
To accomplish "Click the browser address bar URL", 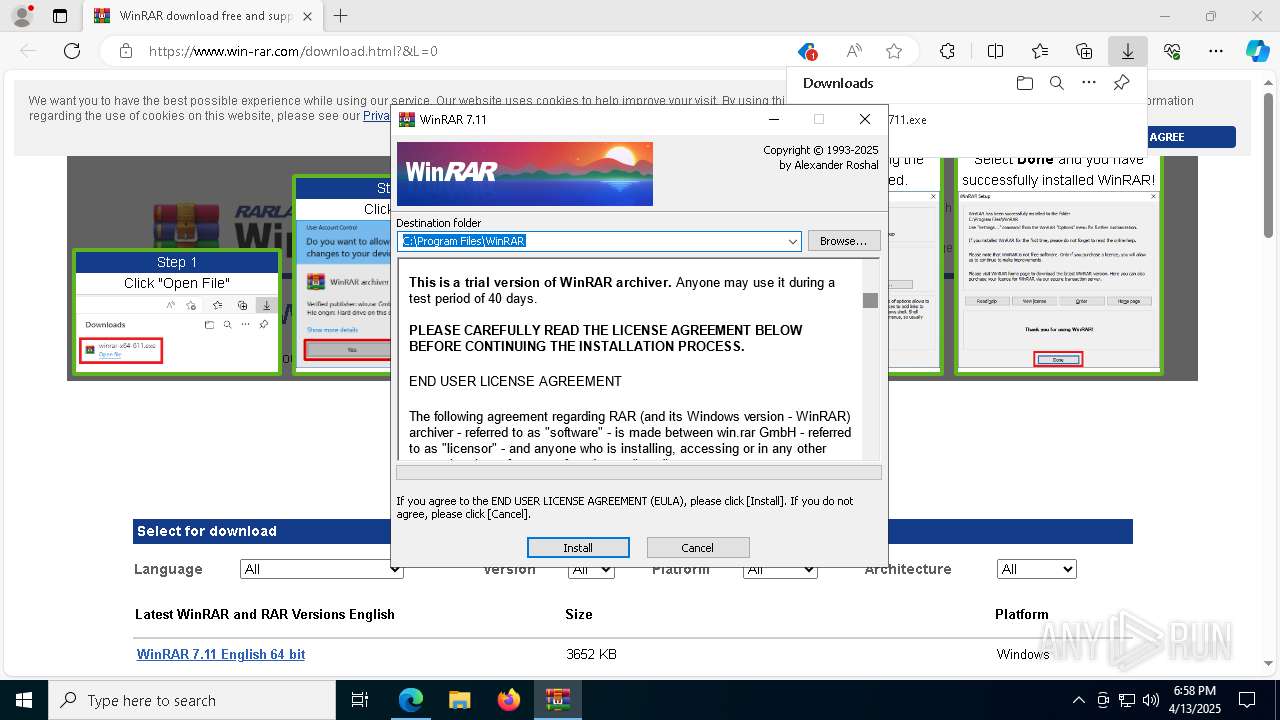I will pos(293,51).
